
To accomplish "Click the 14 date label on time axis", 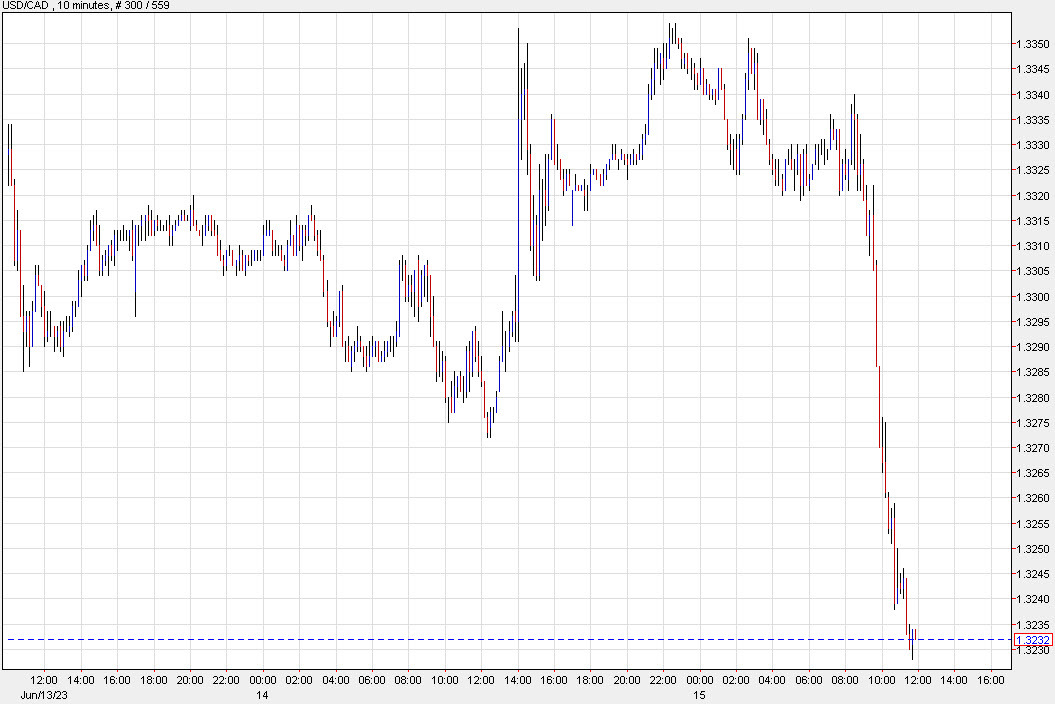I will (x=262, y=695).
